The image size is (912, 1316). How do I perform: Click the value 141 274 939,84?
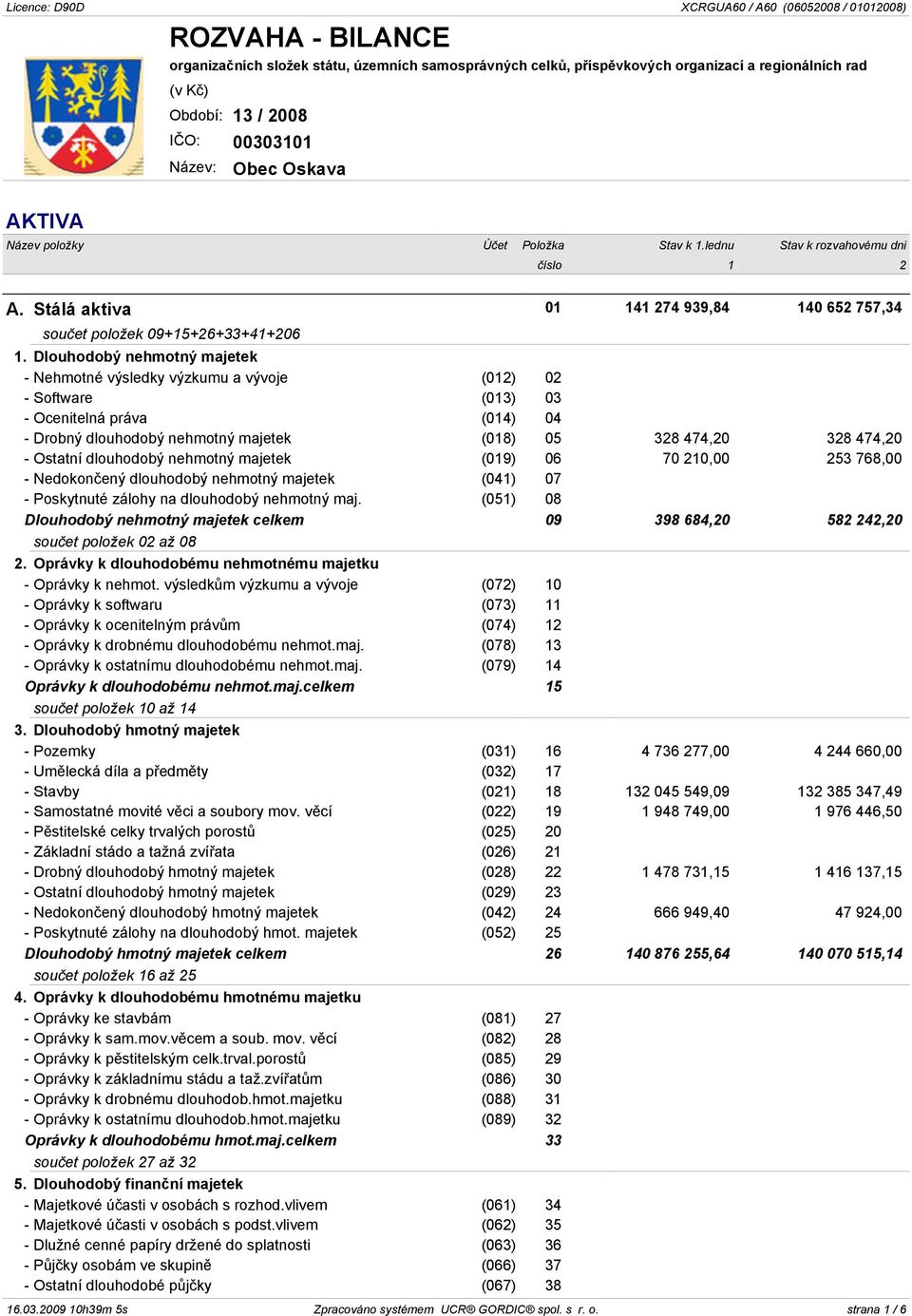pos(677,308)
